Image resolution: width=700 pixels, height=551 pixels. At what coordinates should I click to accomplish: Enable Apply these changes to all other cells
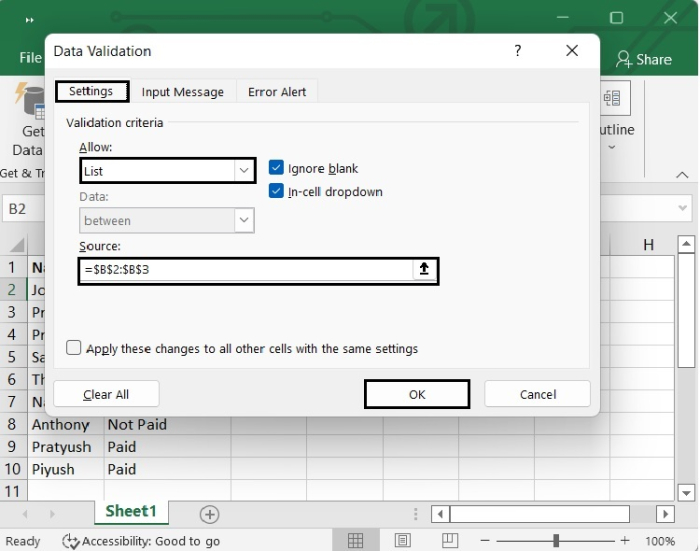tap(74, 348)
